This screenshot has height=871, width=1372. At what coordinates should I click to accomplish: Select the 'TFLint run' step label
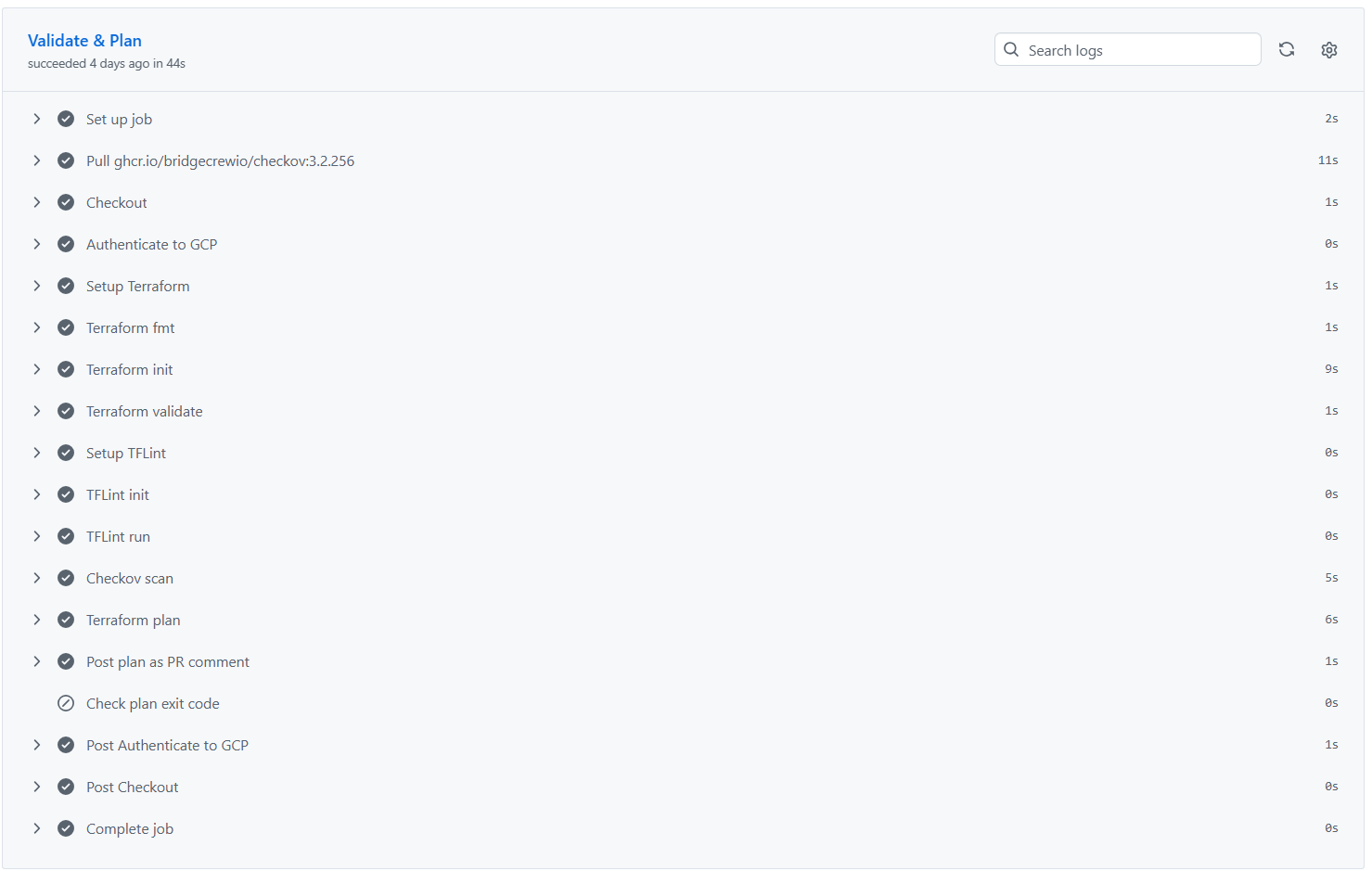pyautogui.click(x=118, y=536)
